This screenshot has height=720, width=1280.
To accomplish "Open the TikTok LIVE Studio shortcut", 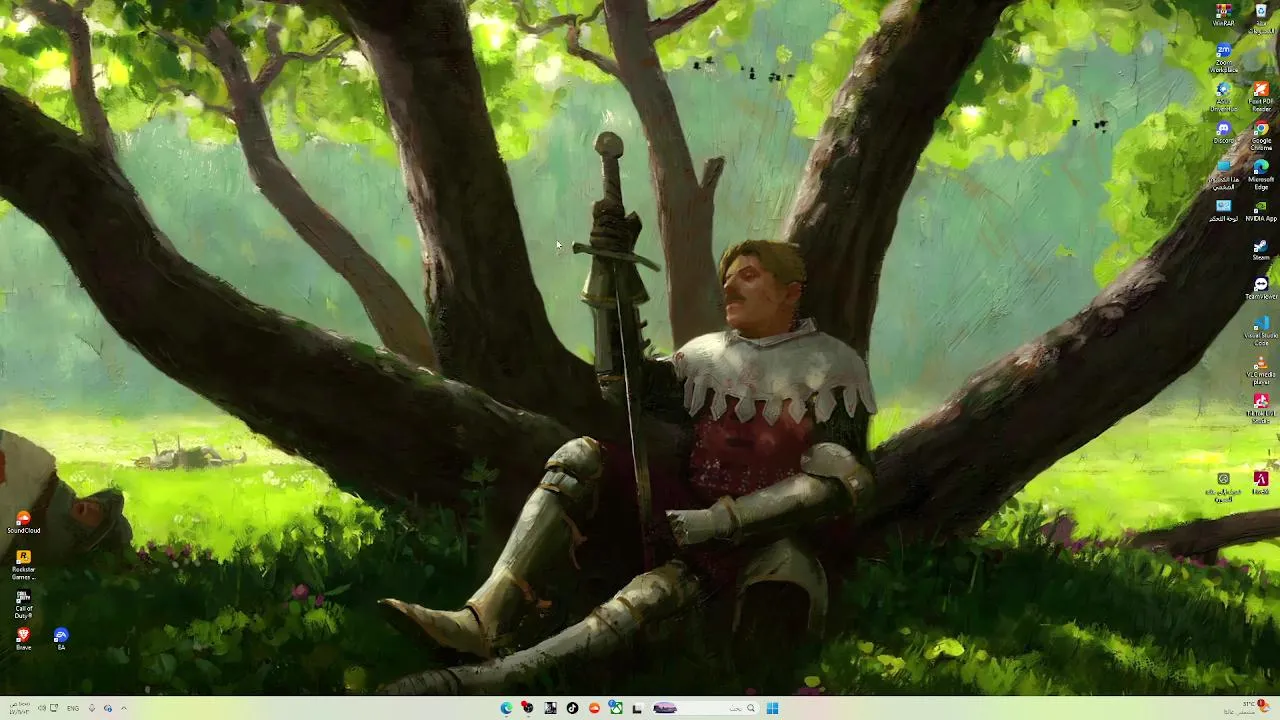I will (1261, 407).
